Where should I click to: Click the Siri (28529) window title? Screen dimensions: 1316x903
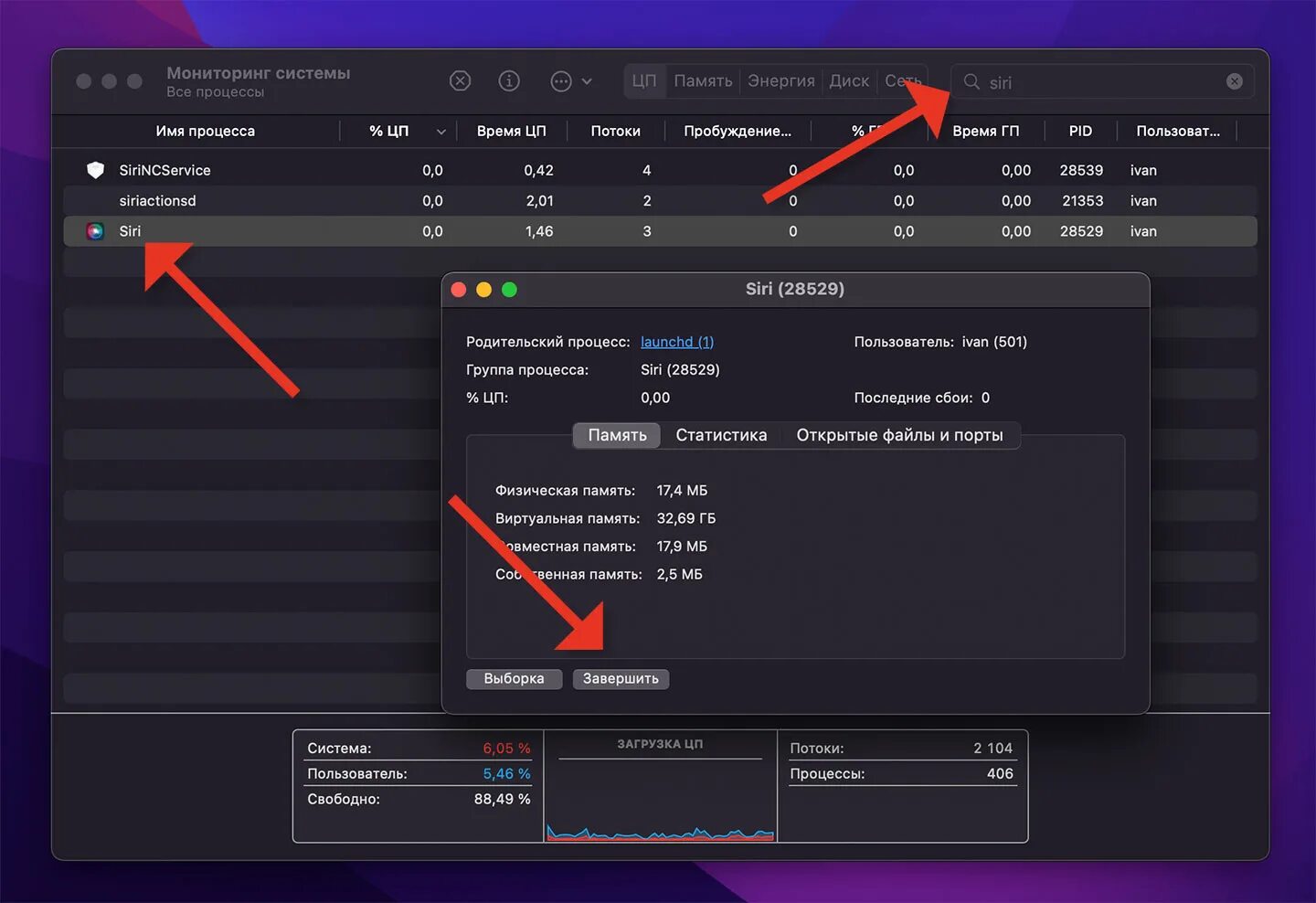795,289
